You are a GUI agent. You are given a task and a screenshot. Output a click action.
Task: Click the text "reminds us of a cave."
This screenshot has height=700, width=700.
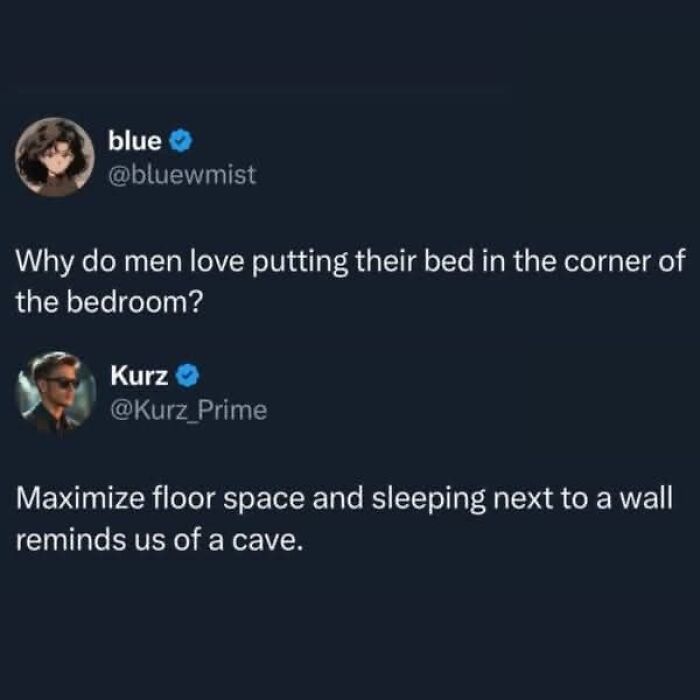pyautogui.click(x=159, y=540)
